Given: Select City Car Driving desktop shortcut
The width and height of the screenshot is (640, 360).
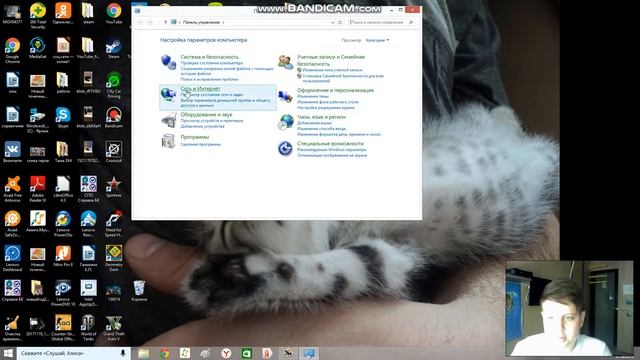Looking at the screenshot, I should tap(114, 85).
